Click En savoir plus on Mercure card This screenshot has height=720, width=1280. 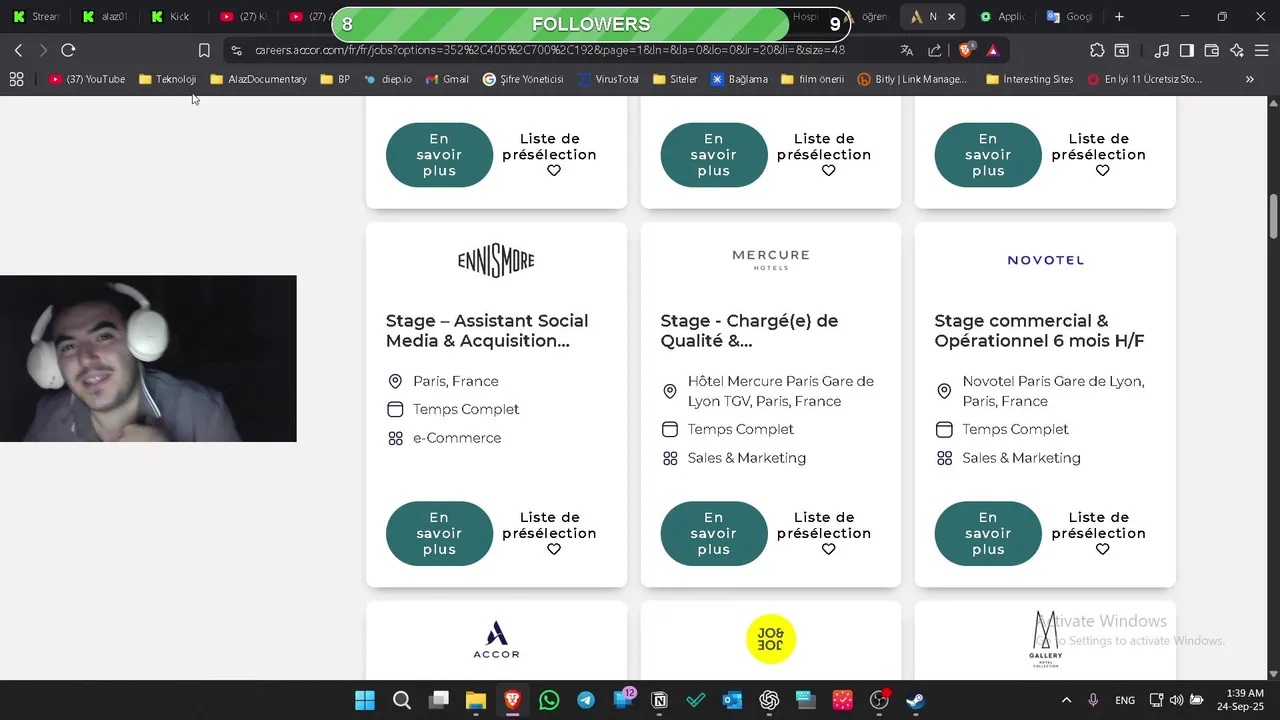[x=713, y=533]
